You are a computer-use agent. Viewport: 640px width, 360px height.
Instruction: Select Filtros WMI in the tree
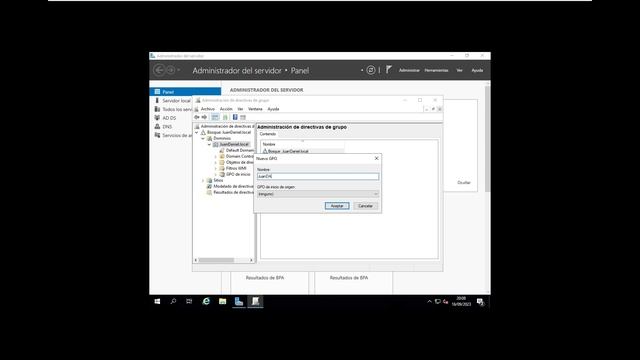point(236,168)
